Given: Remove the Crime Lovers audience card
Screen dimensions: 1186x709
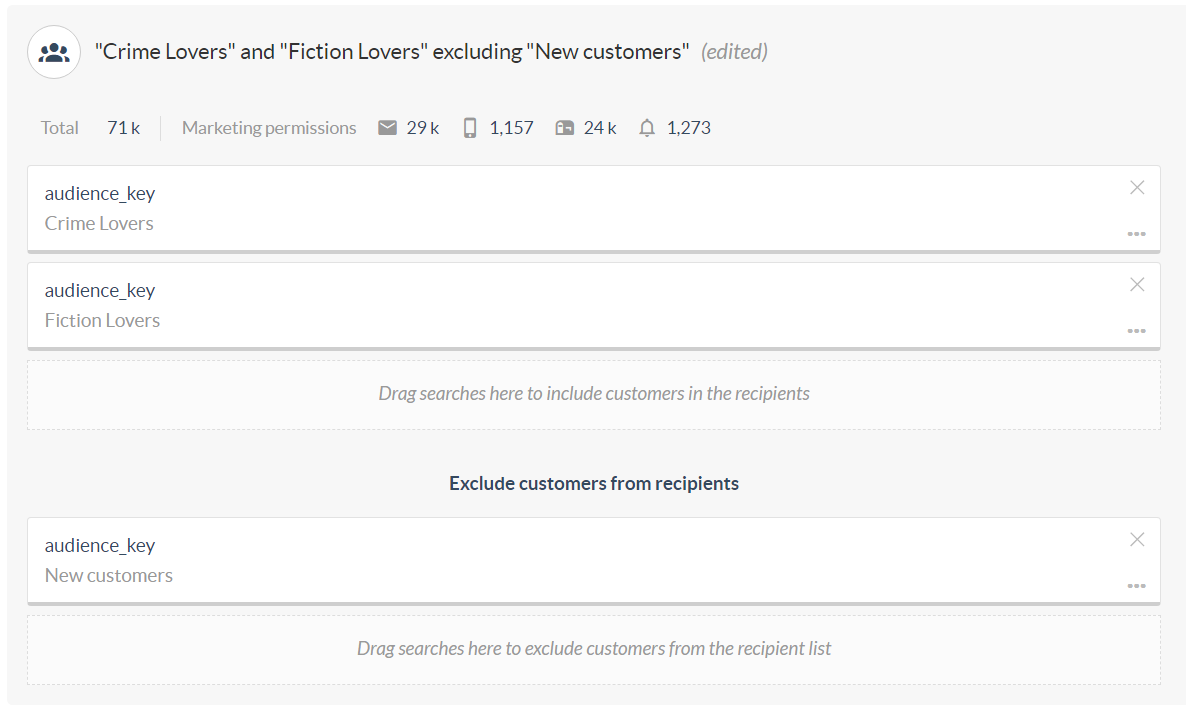Looking at the screenshot, I should tap(1137, 187).
